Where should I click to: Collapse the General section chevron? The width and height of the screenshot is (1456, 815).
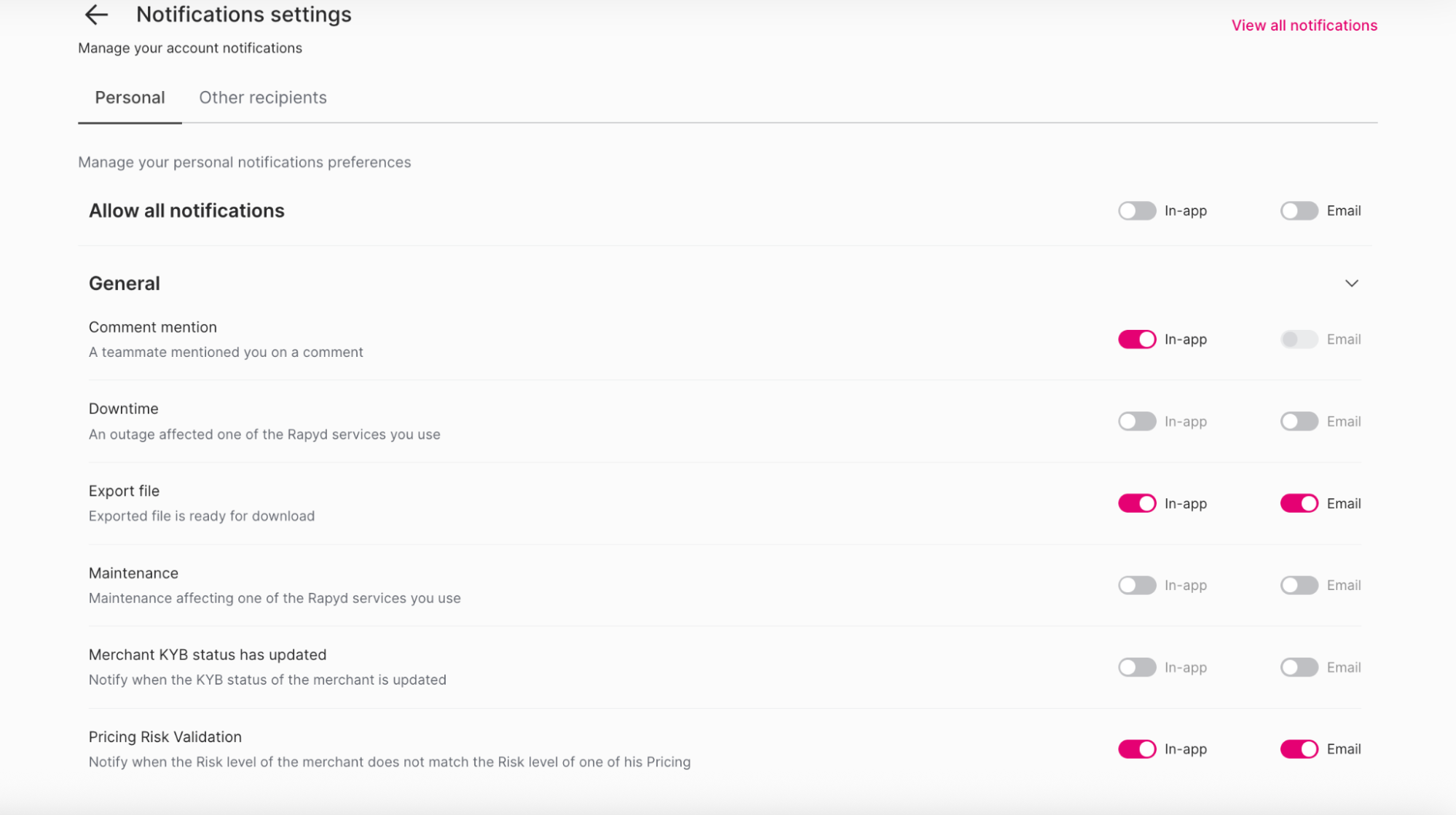tap(1353, 283)
